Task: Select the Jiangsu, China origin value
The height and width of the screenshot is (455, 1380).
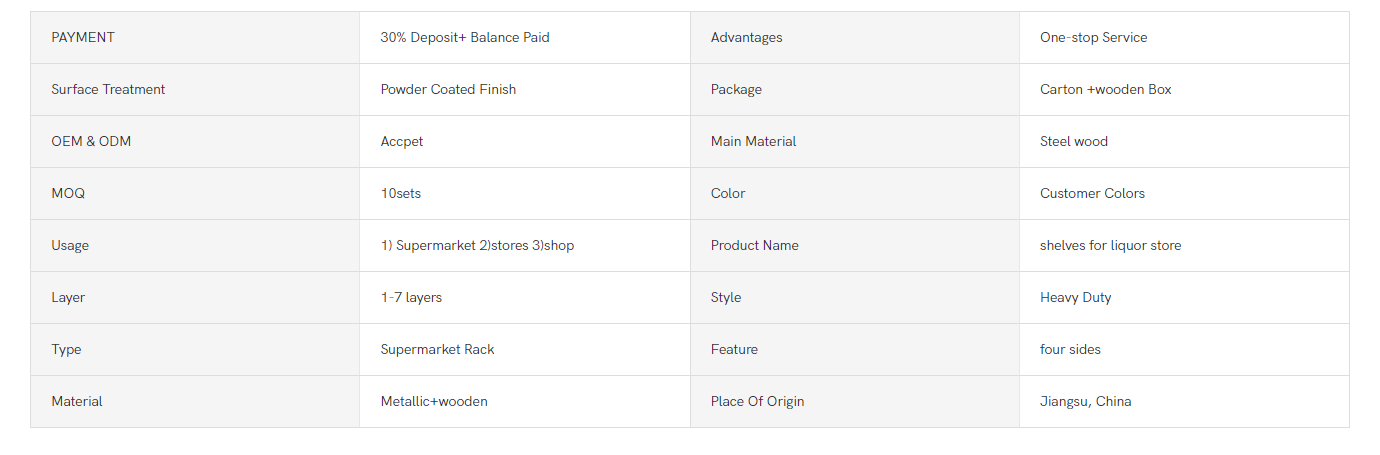Action: [x=1086, y=402]
